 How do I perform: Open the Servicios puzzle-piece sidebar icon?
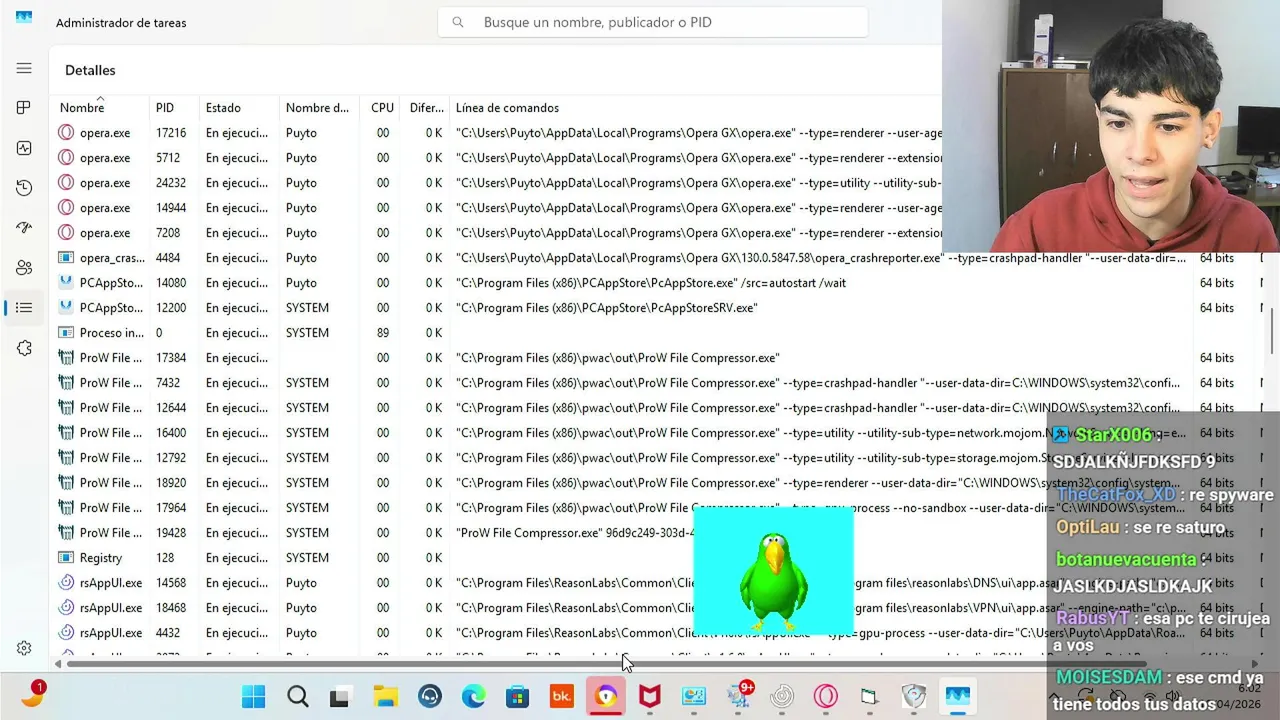(24, 348)
